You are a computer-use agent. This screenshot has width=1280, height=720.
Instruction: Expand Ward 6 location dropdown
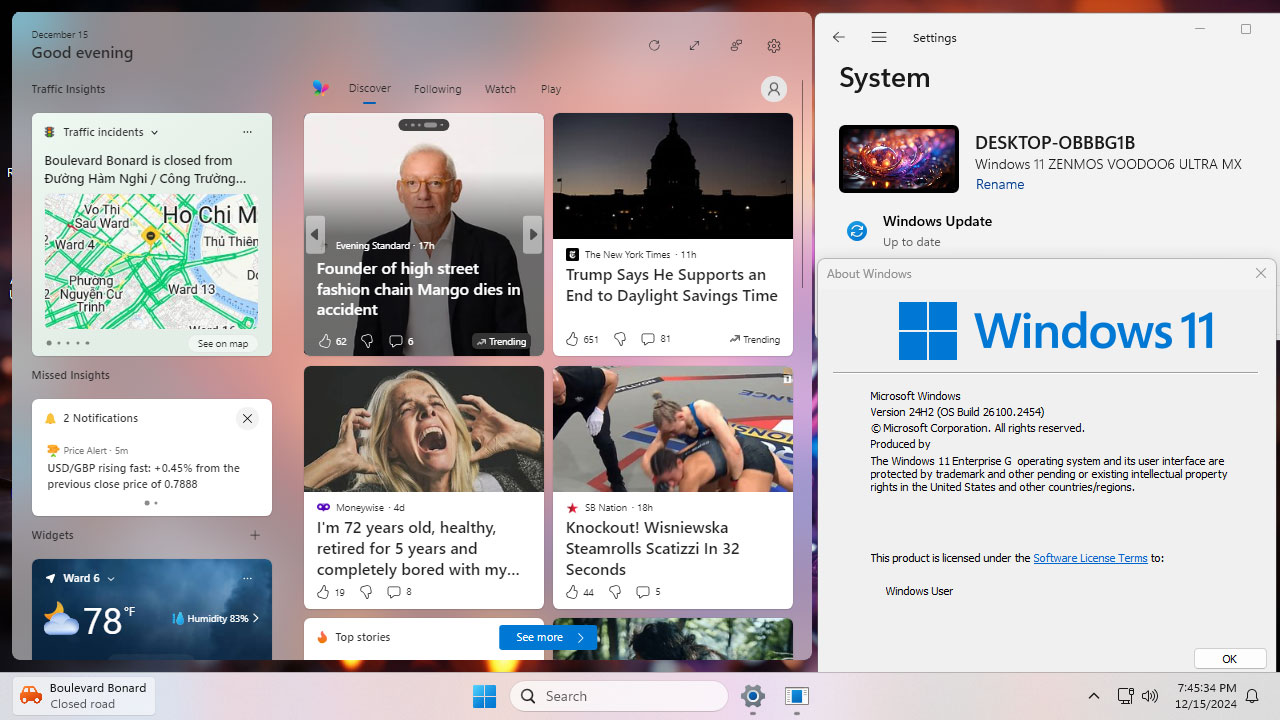111,579
